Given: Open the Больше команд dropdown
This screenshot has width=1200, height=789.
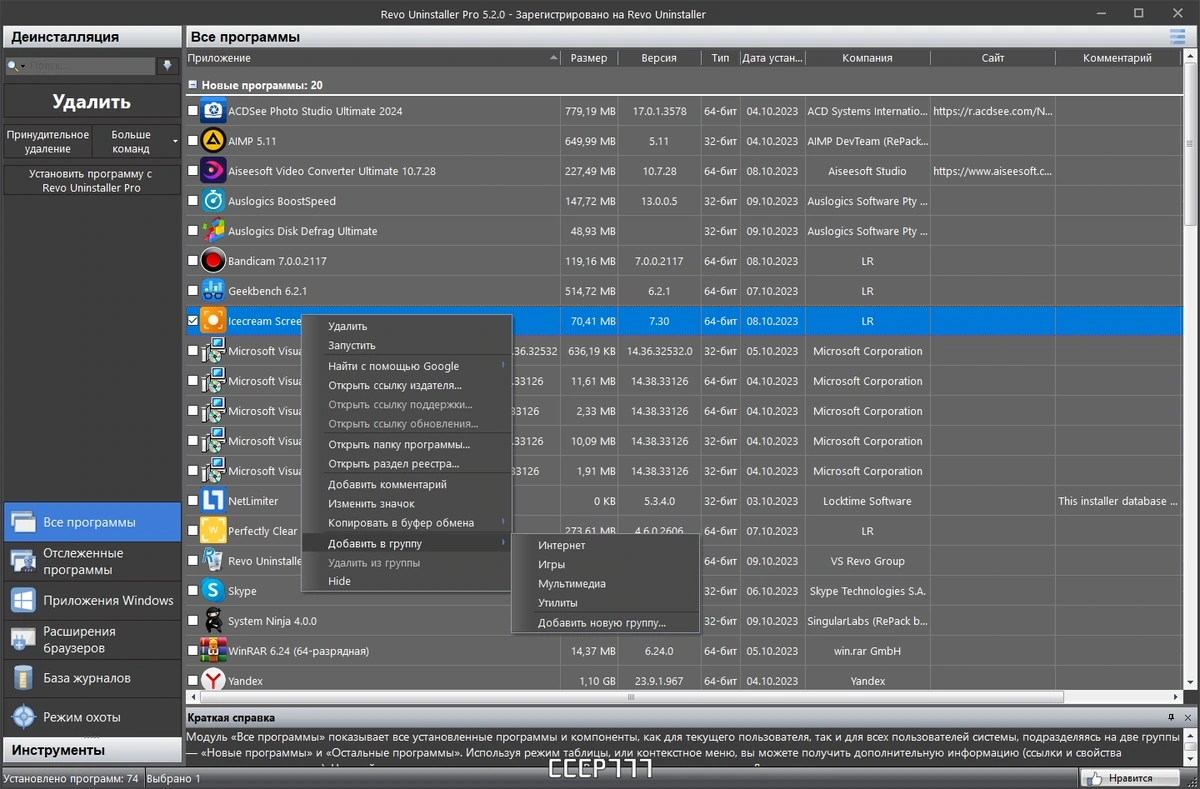Looking at the screenshot, I should click(x=137, y=141).
